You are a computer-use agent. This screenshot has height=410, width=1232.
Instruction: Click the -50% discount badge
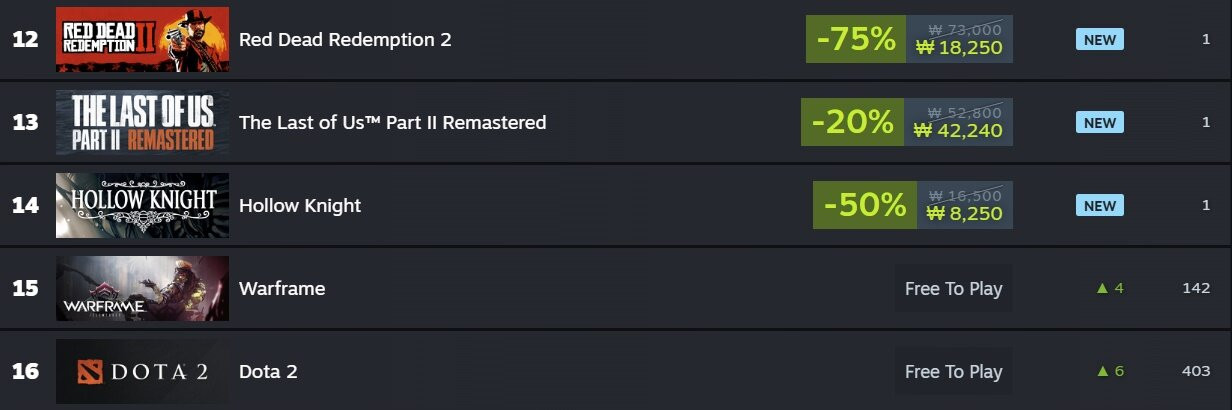click(865, 205)
